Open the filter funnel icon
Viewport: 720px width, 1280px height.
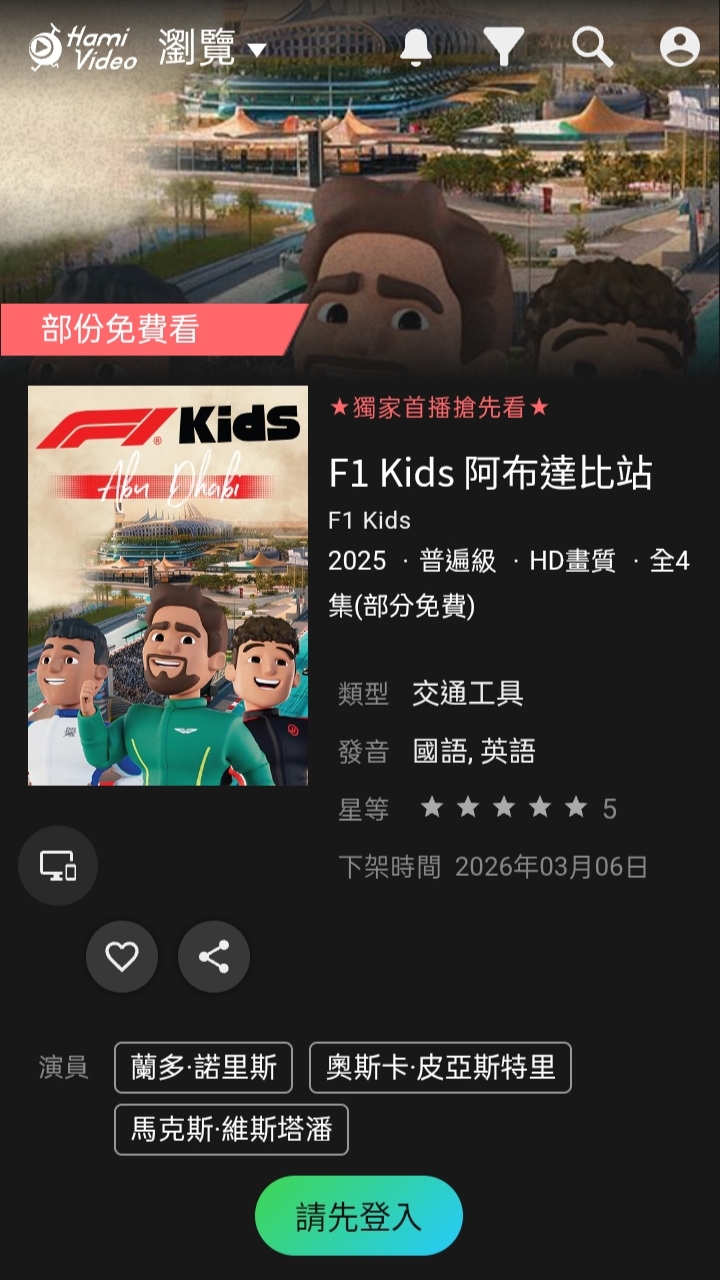503,47
